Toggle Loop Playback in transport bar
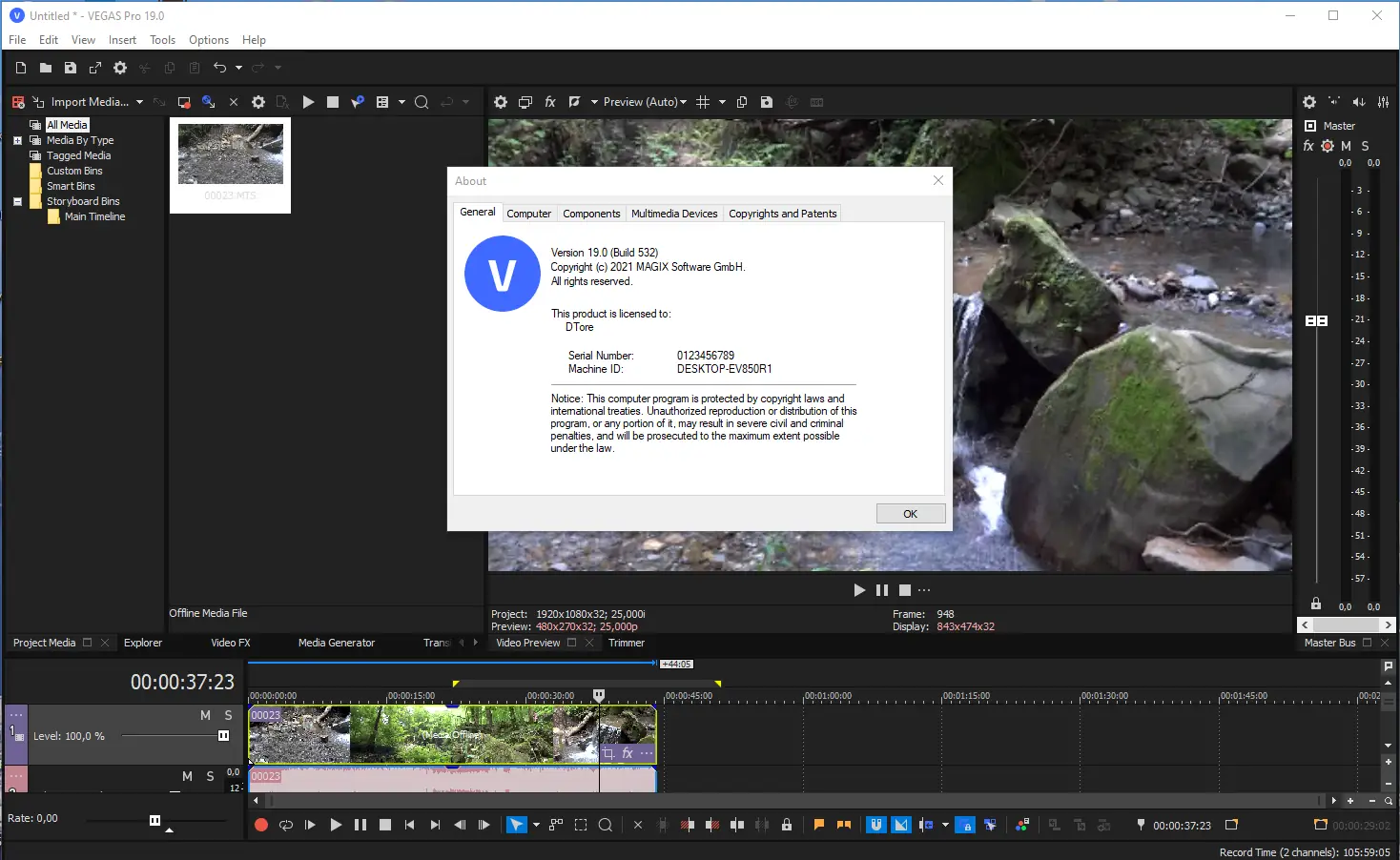This screenshot has width=1400, height=860. coord(285,825)
